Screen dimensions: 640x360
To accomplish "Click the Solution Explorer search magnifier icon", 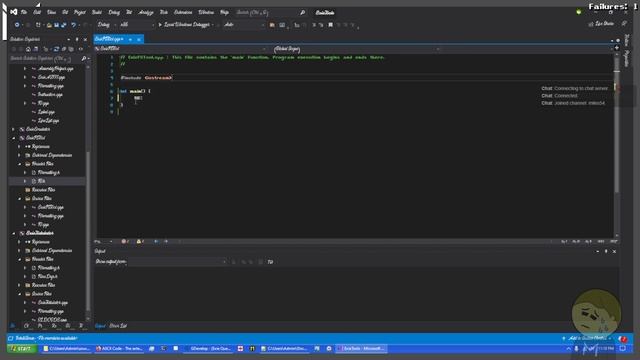I will pyautogui.click(x=84, y=59).
